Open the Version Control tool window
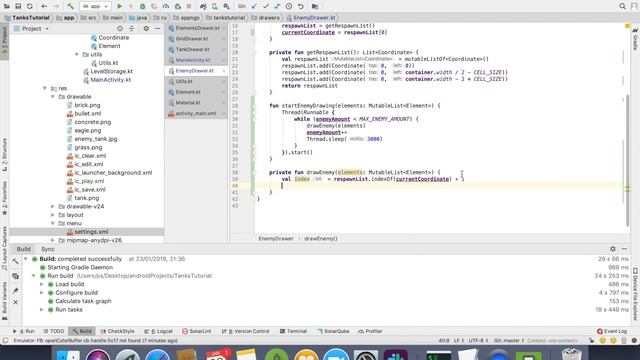The image size is (640, 360). [x=246, y=331]
